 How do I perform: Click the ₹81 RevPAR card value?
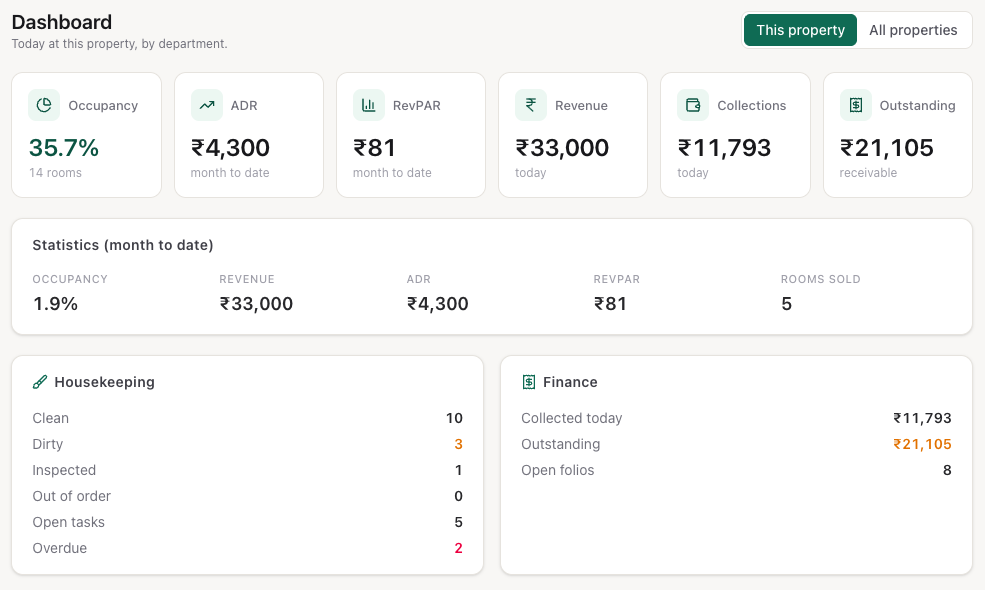pos(374,148)
